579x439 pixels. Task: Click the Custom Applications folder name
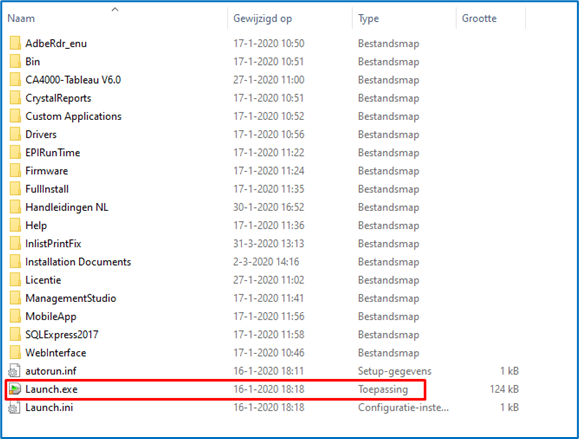tap(73, 116)
